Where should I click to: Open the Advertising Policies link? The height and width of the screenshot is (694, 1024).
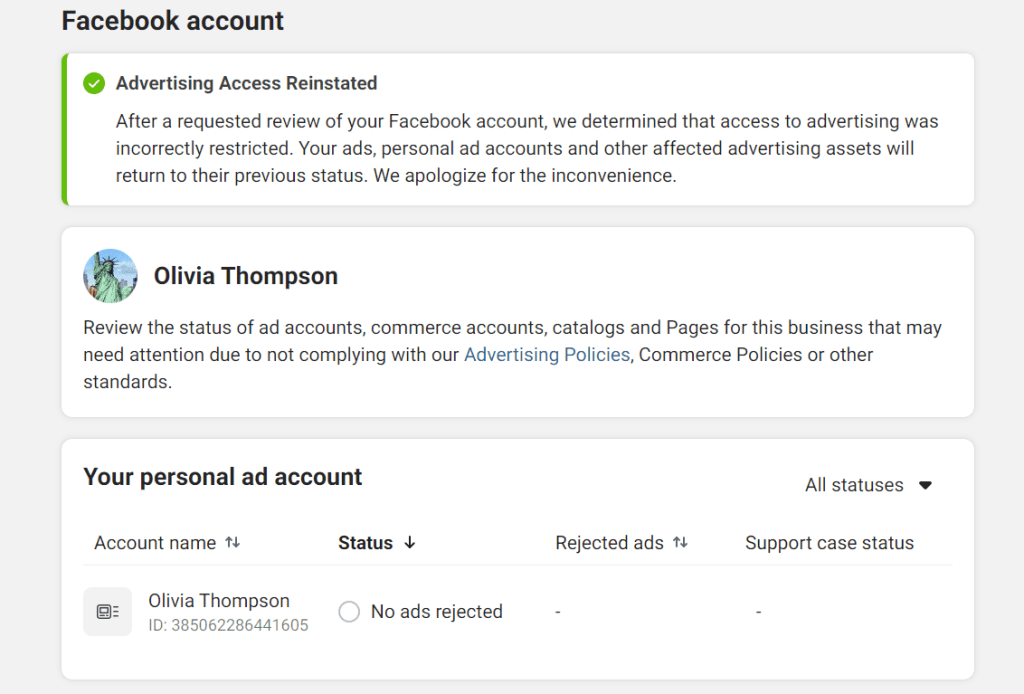pos(547,354)
